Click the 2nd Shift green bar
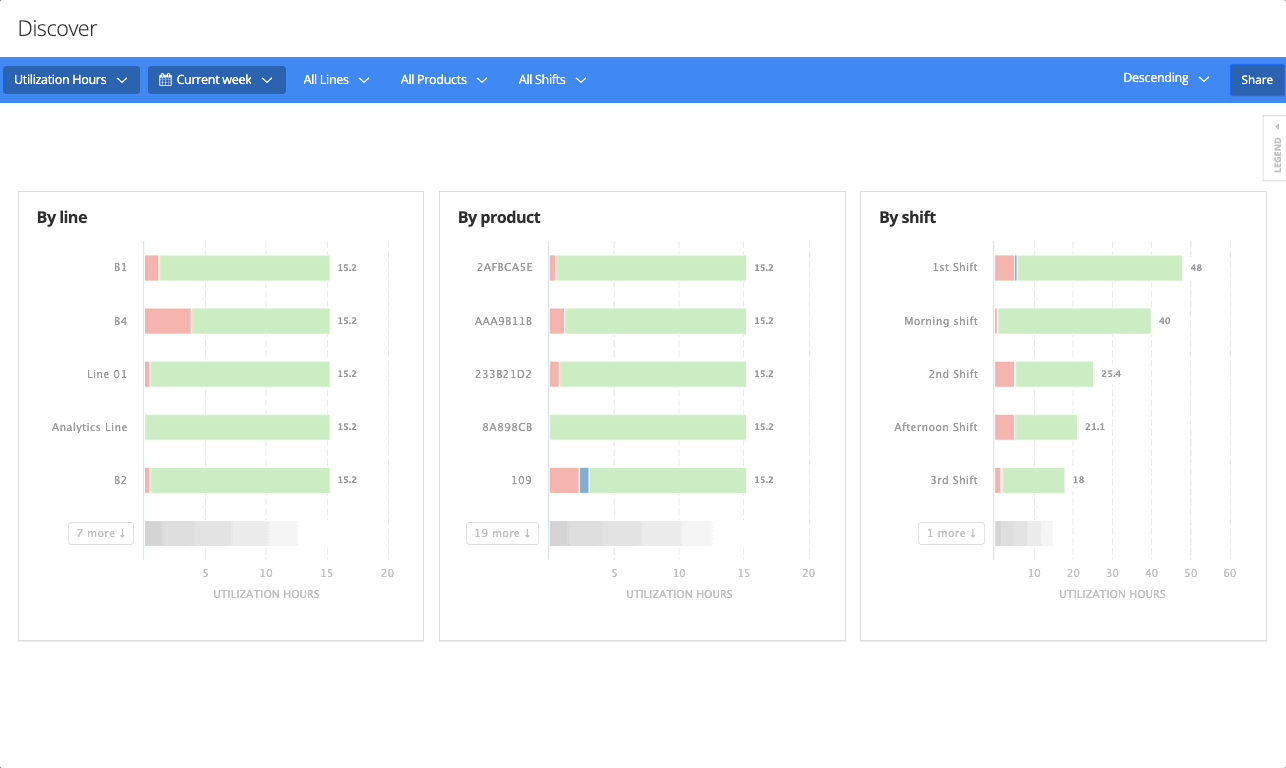The width and height of the screenshot is (1286, 768). click(x=1054, y=374)
